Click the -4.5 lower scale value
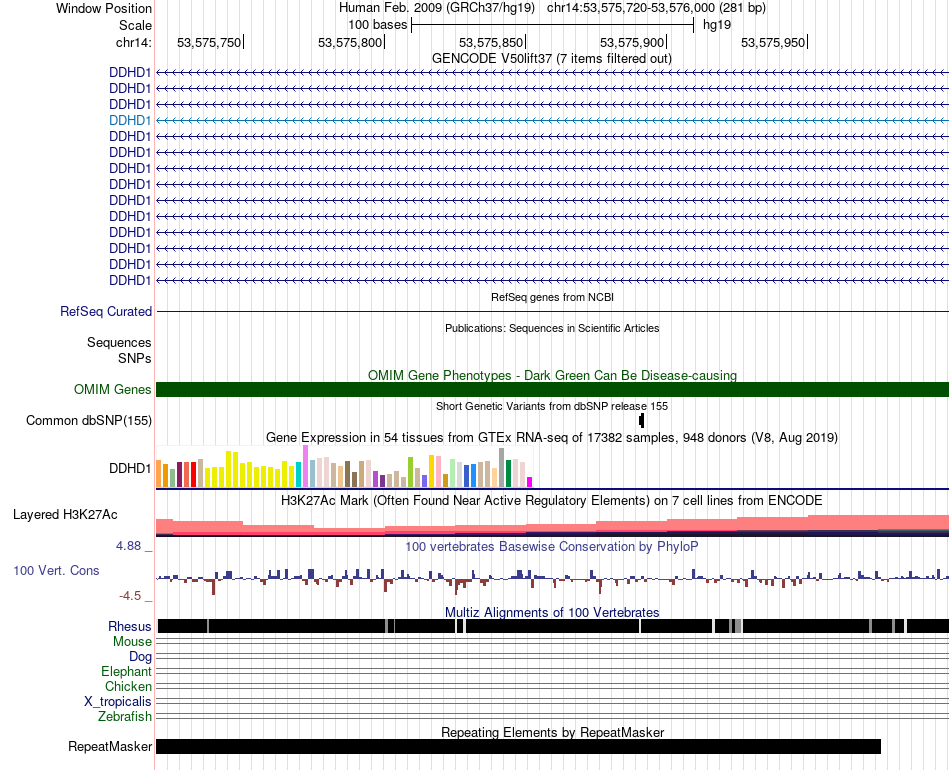 tap(130, 596)
